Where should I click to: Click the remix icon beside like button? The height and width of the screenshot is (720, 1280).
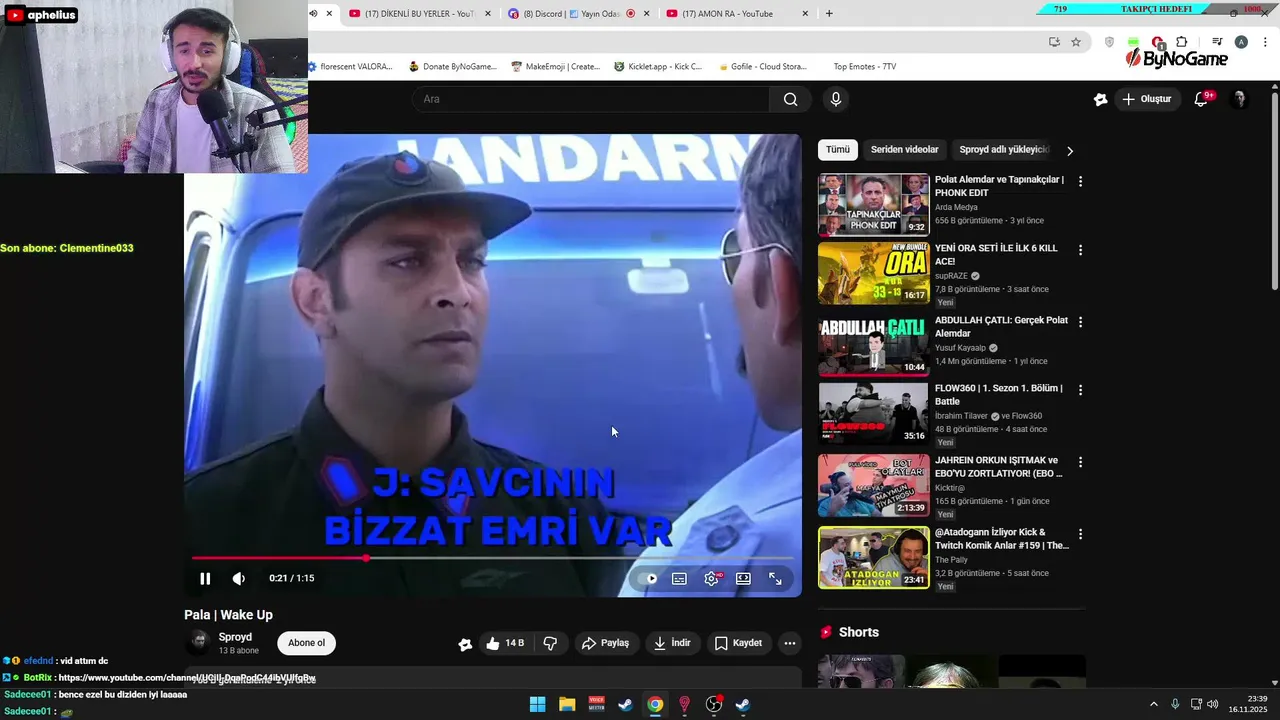[465, 644]
